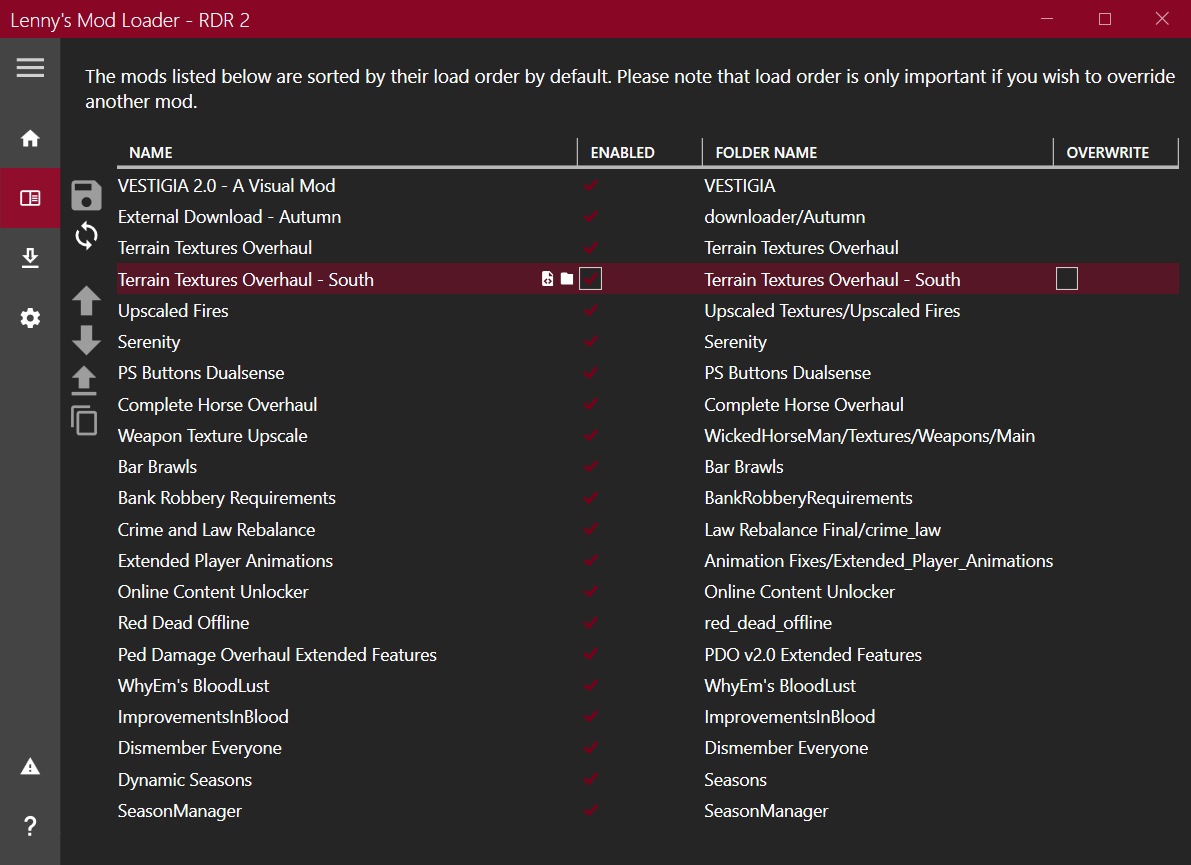Click the ENABLED column header

coord(622,153)
